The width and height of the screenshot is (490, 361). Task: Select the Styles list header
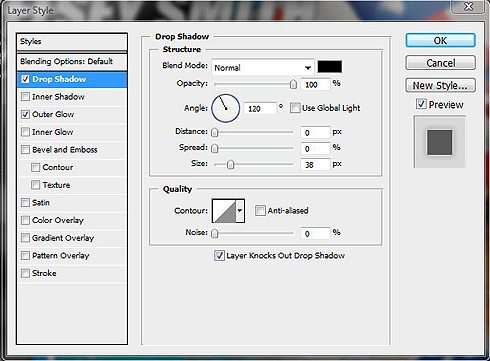[72, 42]
